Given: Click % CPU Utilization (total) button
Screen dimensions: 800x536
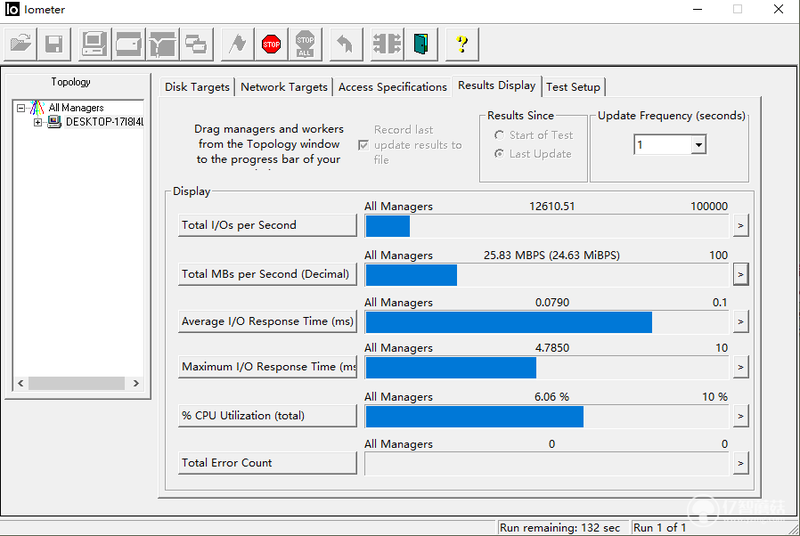Looking at the screenshot, I should click(x=267, y=416).
